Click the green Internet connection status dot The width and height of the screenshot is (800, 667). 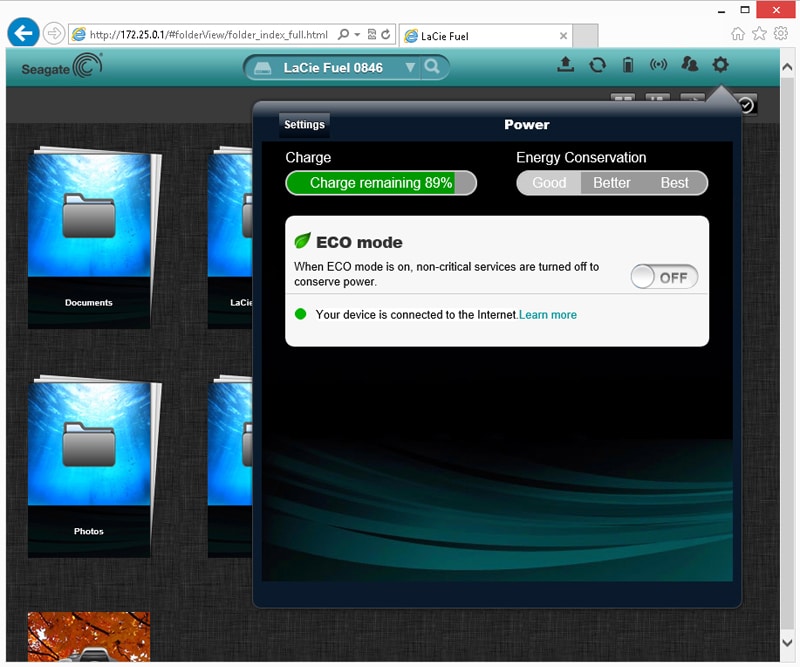[x=301, y=314]
